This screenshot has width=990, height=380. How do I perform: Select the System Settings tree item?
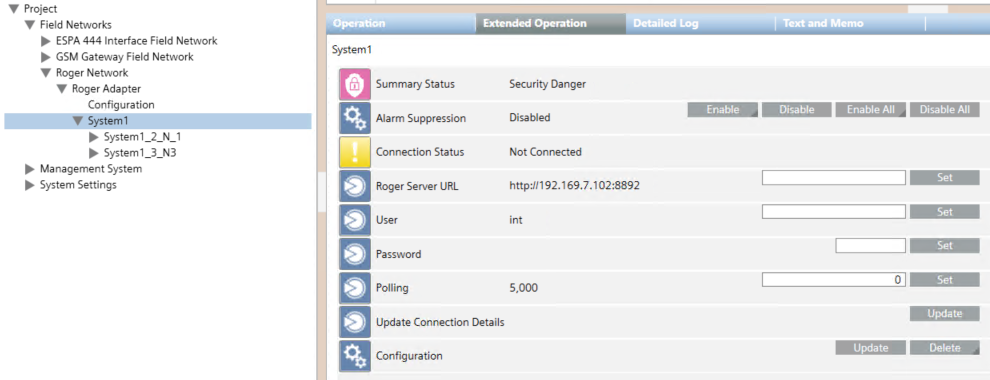(78, 185)
